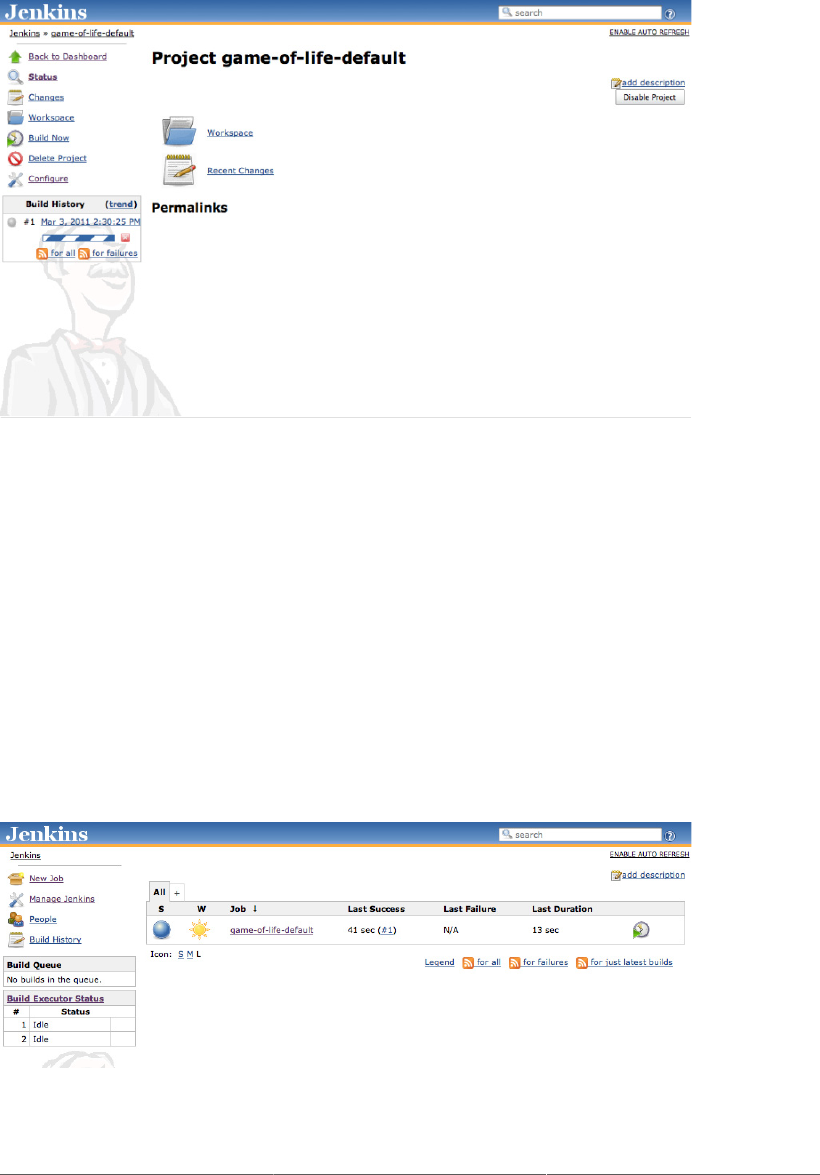Click the dashboard add description edit icon
Screen dimensions: 820x1175
[616, 875]
